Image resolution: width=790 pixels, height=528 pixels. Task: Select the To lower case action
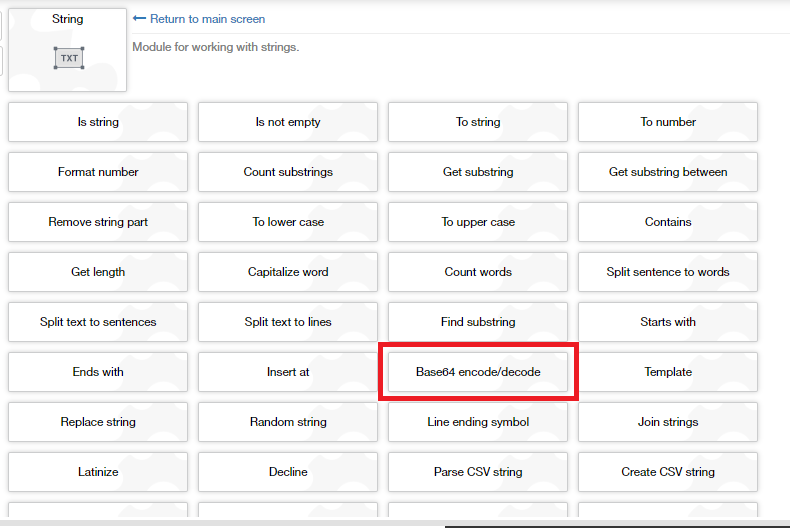pos(288,222)
